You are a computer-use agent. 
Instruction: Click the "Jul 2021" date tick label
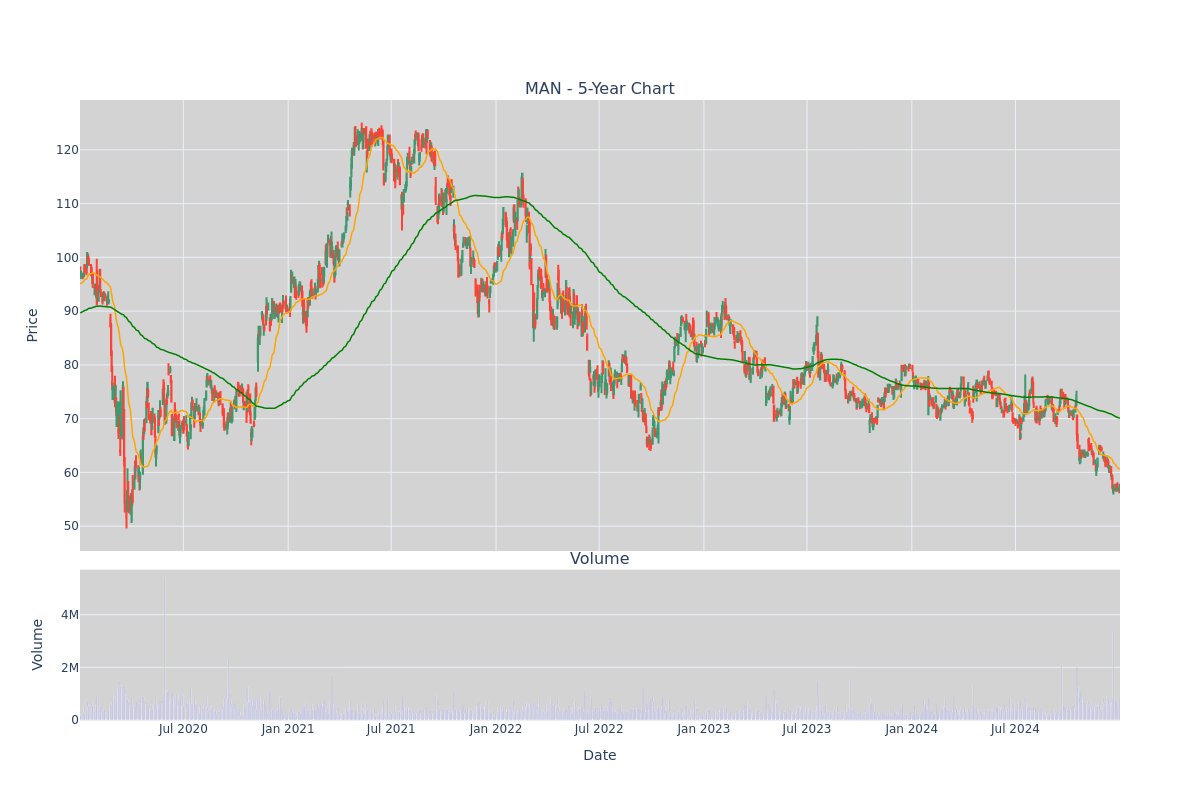tap(391, 729)
